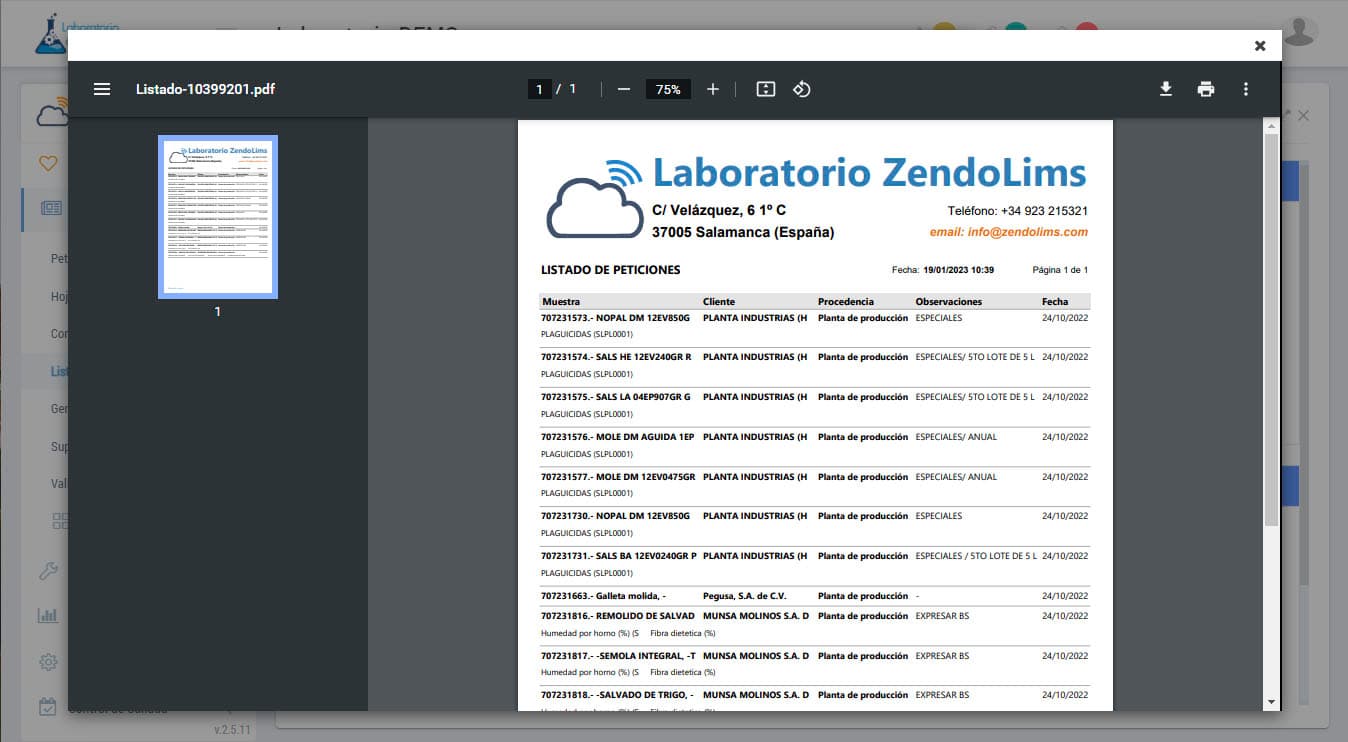The image size is (1348, 742).
Task: Click sample 707231730.- NOPAL DM 12EV850G
Action: [x=615, y=516]
